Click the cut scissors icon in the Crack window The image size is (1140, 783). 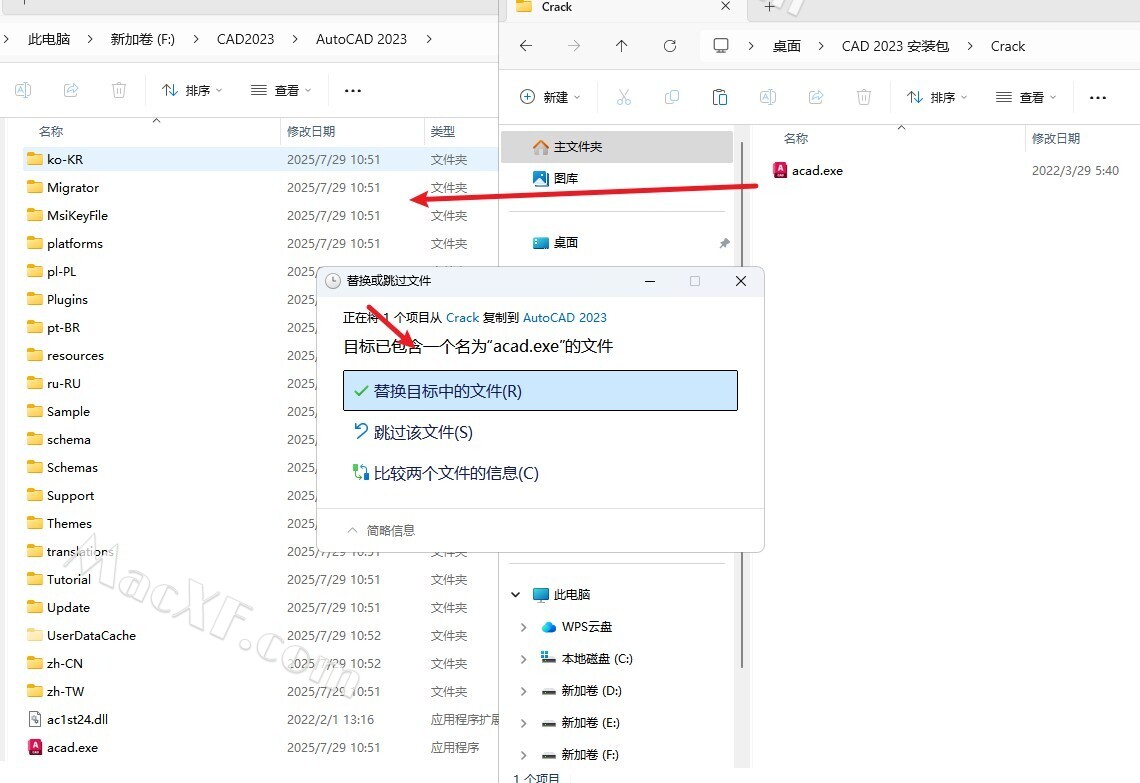tap(624, 97)
